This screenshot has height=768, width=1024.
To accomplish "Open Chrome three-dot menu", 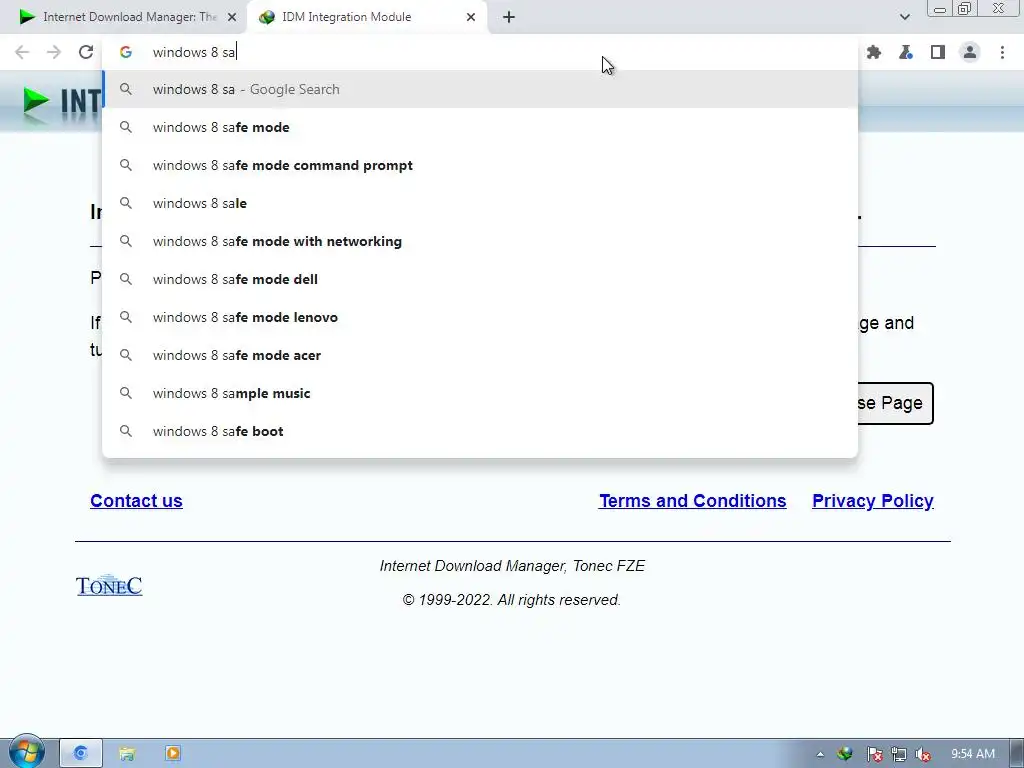I will [x=1002, y=52].
